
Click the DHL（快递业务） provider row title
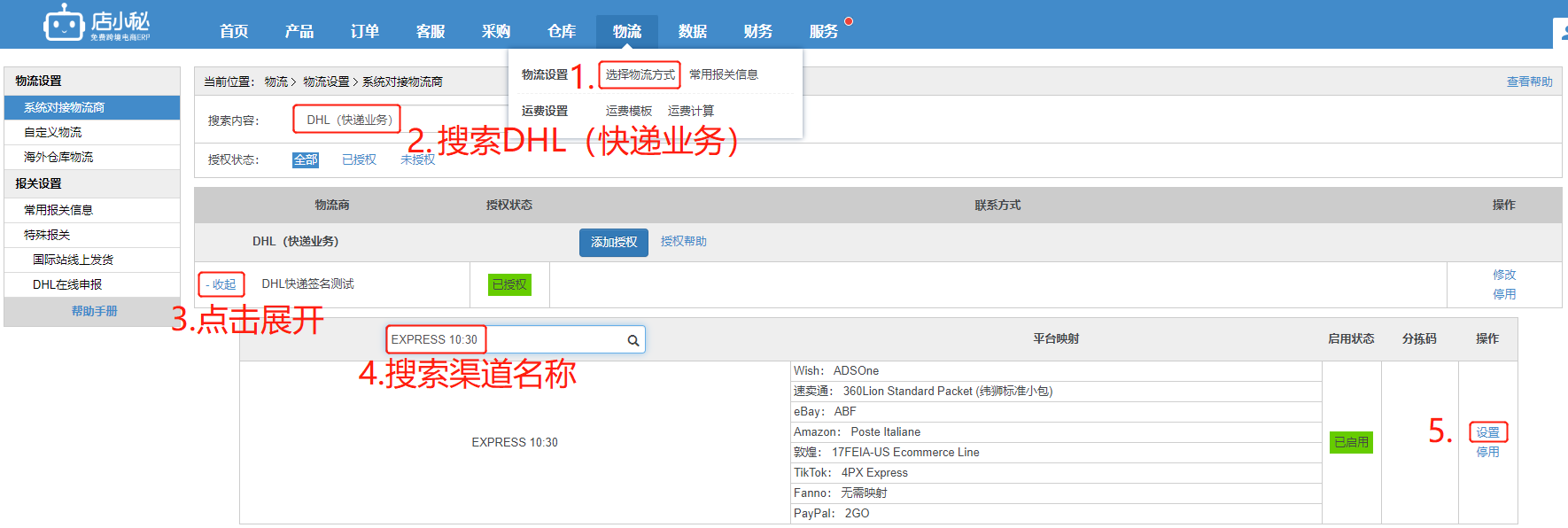click(295, 241)
